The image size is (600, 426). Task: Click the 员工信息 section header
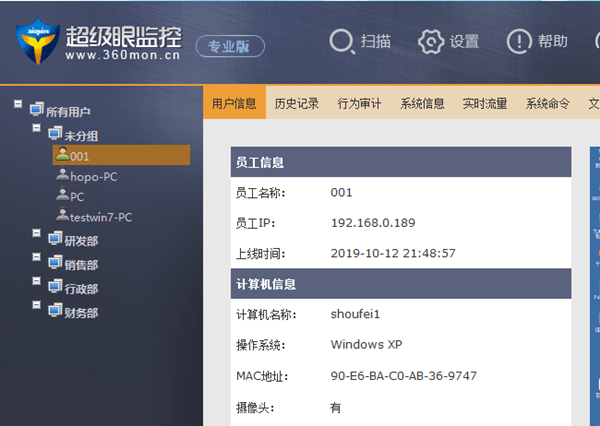[401, 162]
